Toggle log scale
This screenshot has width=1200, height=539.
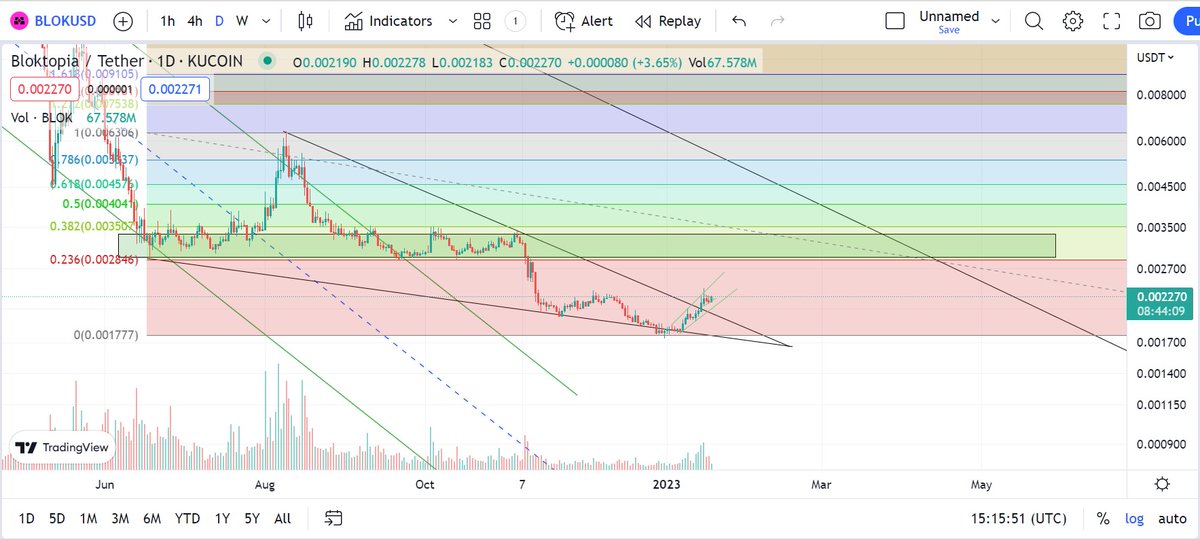1134,518
